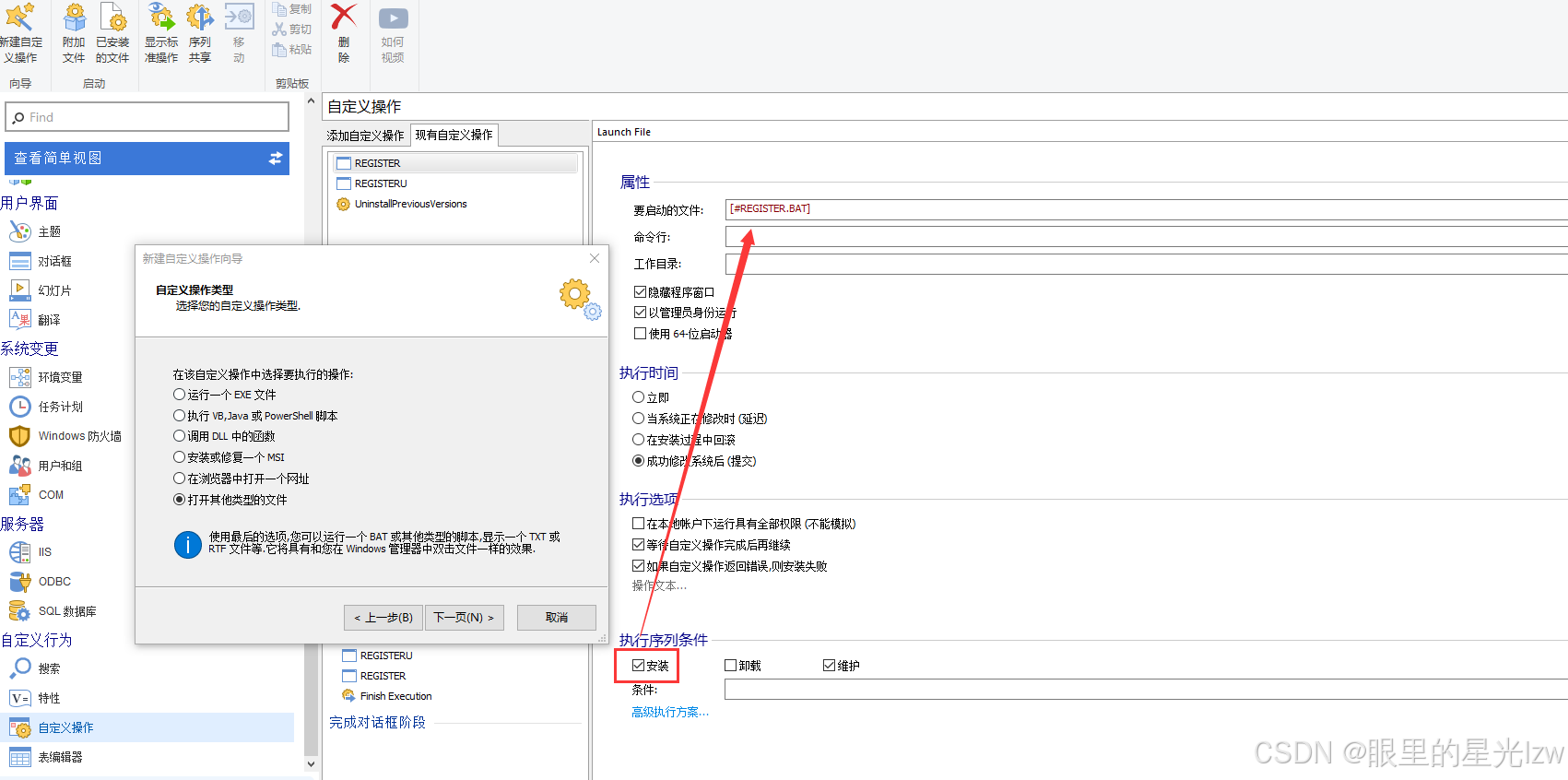1568x780 pixels.
Task: Click the 要启动的文件 input field
Action: [1146, 209]
